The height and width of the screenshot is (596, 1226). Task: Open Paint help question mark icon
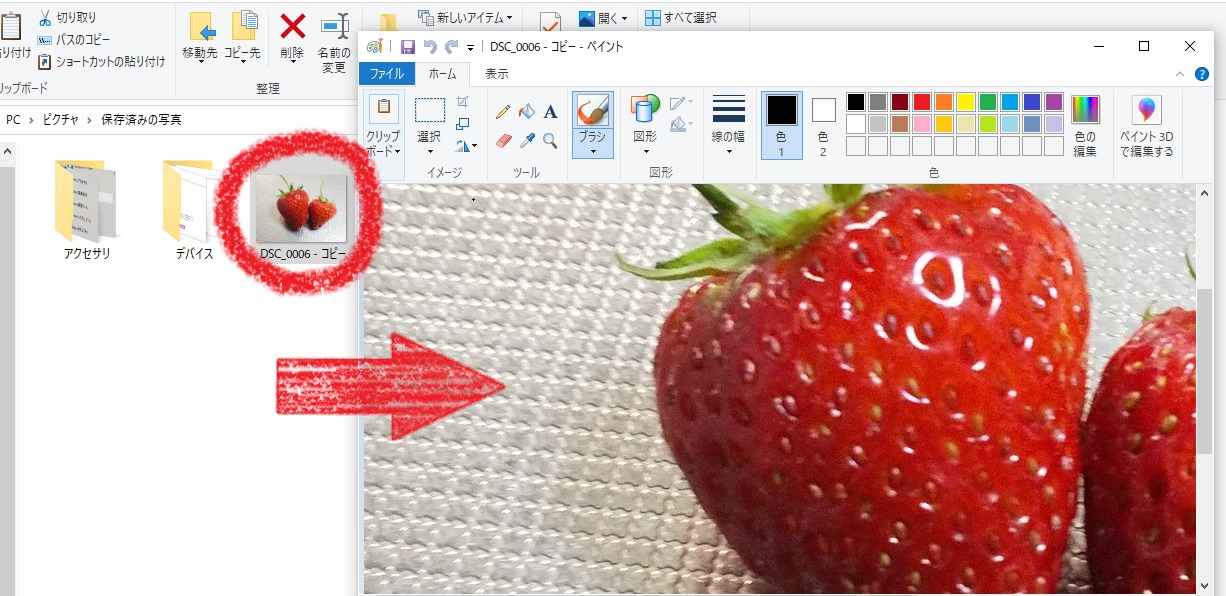pyautogui.click(x=1202, y=74)
